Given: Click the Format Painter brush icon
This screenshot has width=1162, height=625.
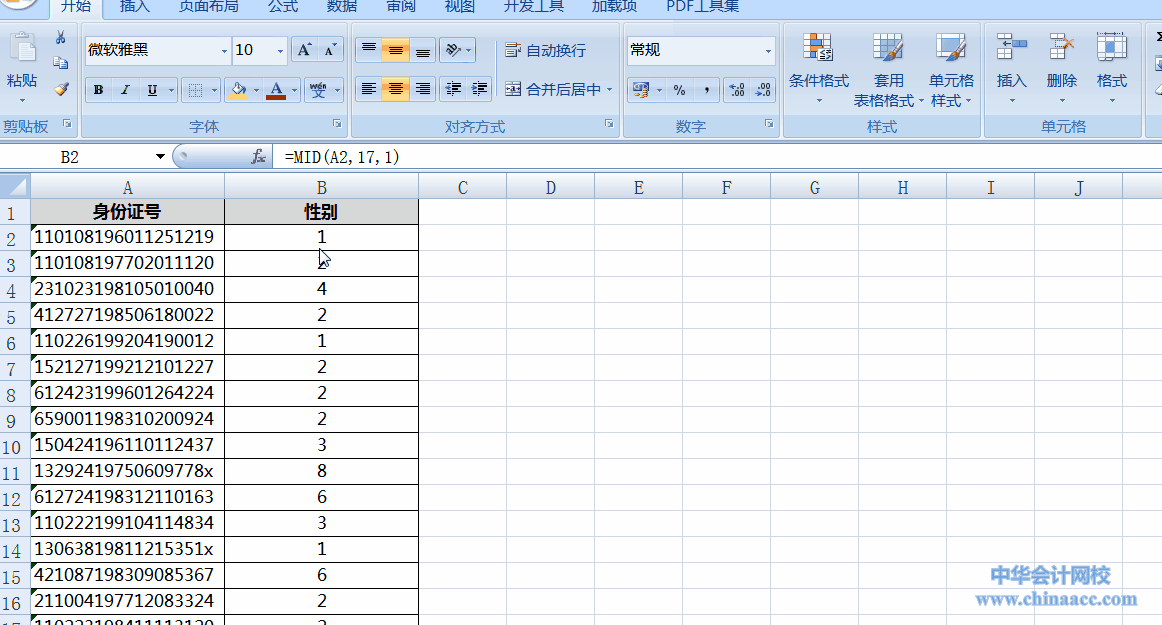Looking at the screenshot, I should (x=61, y=89).
